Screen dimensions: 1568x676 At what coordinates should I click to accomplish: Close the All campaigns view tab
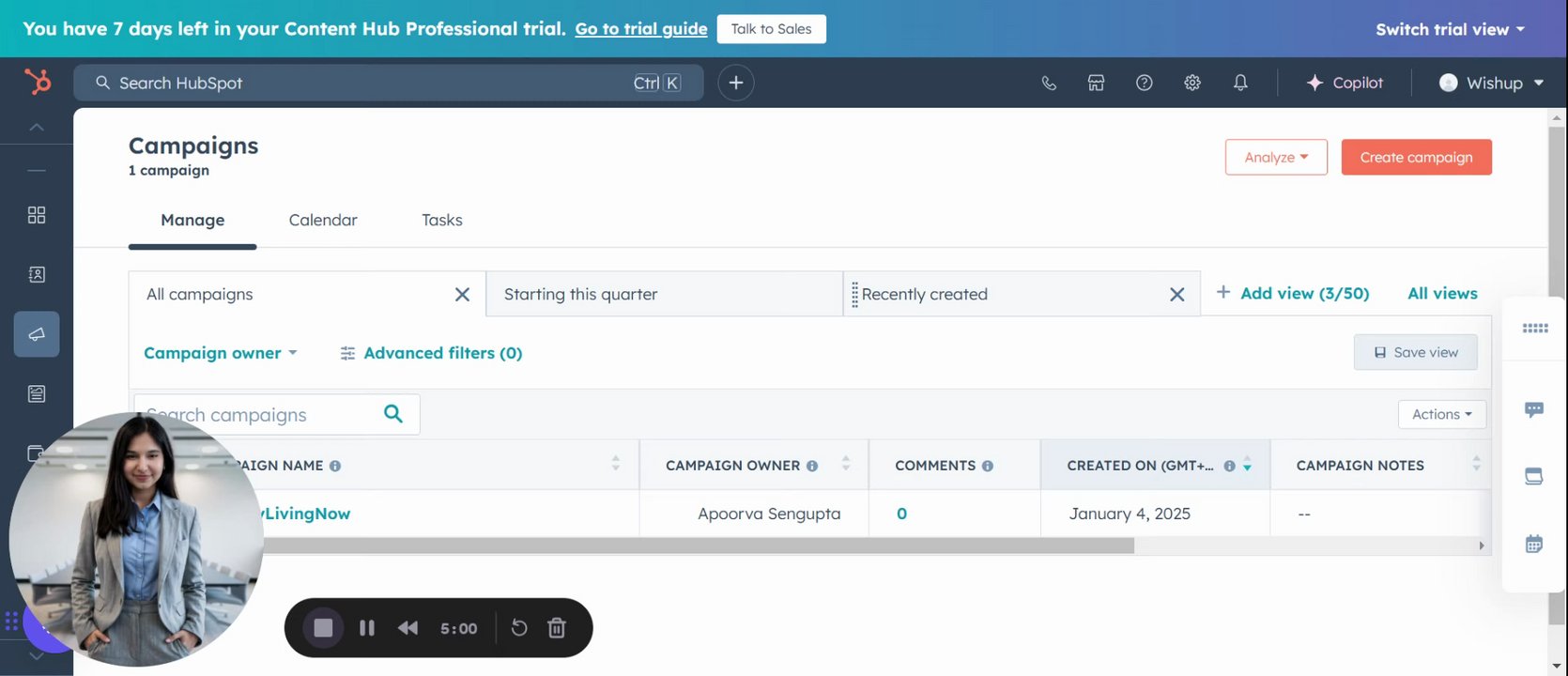[462, 295]
